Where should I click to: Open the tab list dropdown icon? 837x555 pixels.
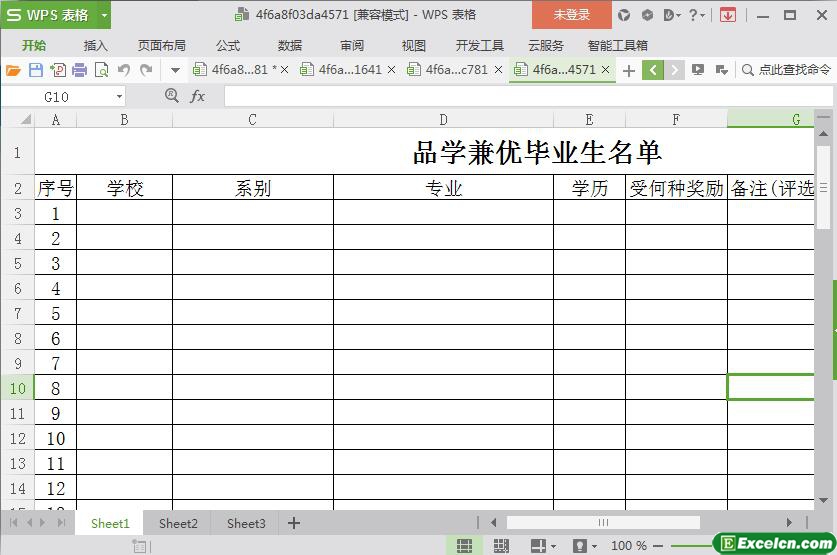(722, 70)
